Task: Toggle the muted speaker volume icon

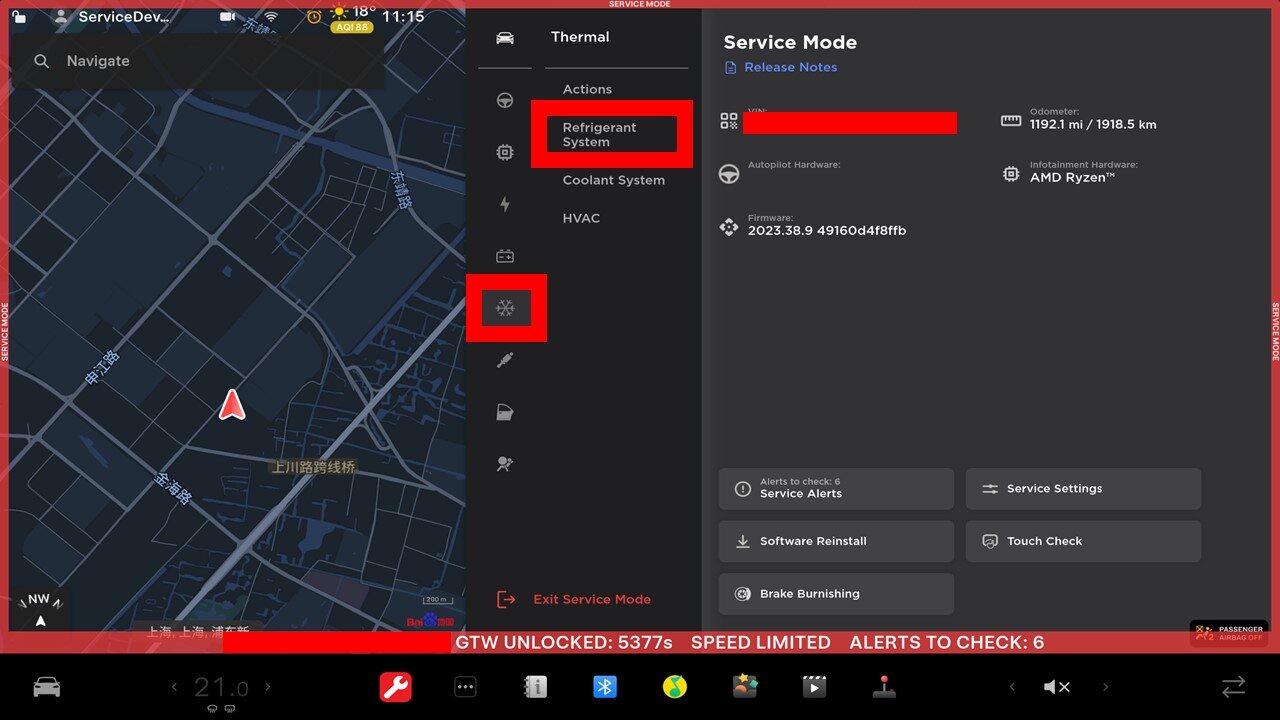Action: [x=1057, y=687]
